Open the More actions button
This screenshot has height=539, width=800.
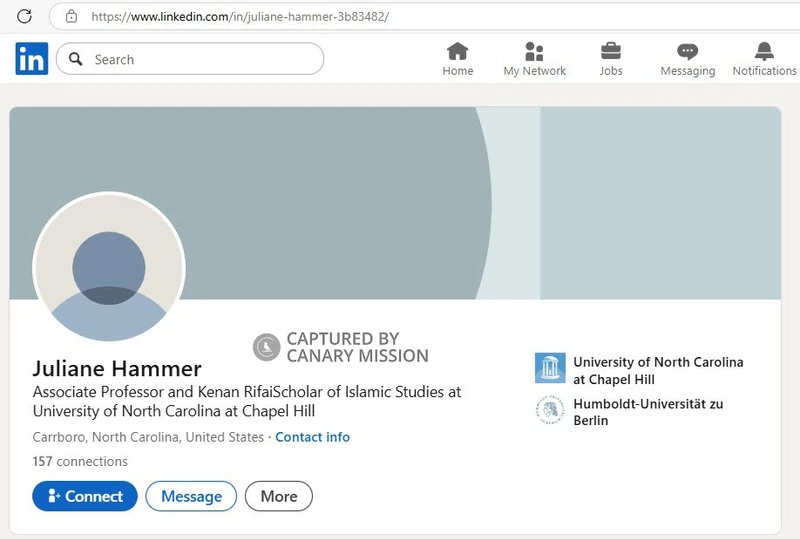pos(279,496)
